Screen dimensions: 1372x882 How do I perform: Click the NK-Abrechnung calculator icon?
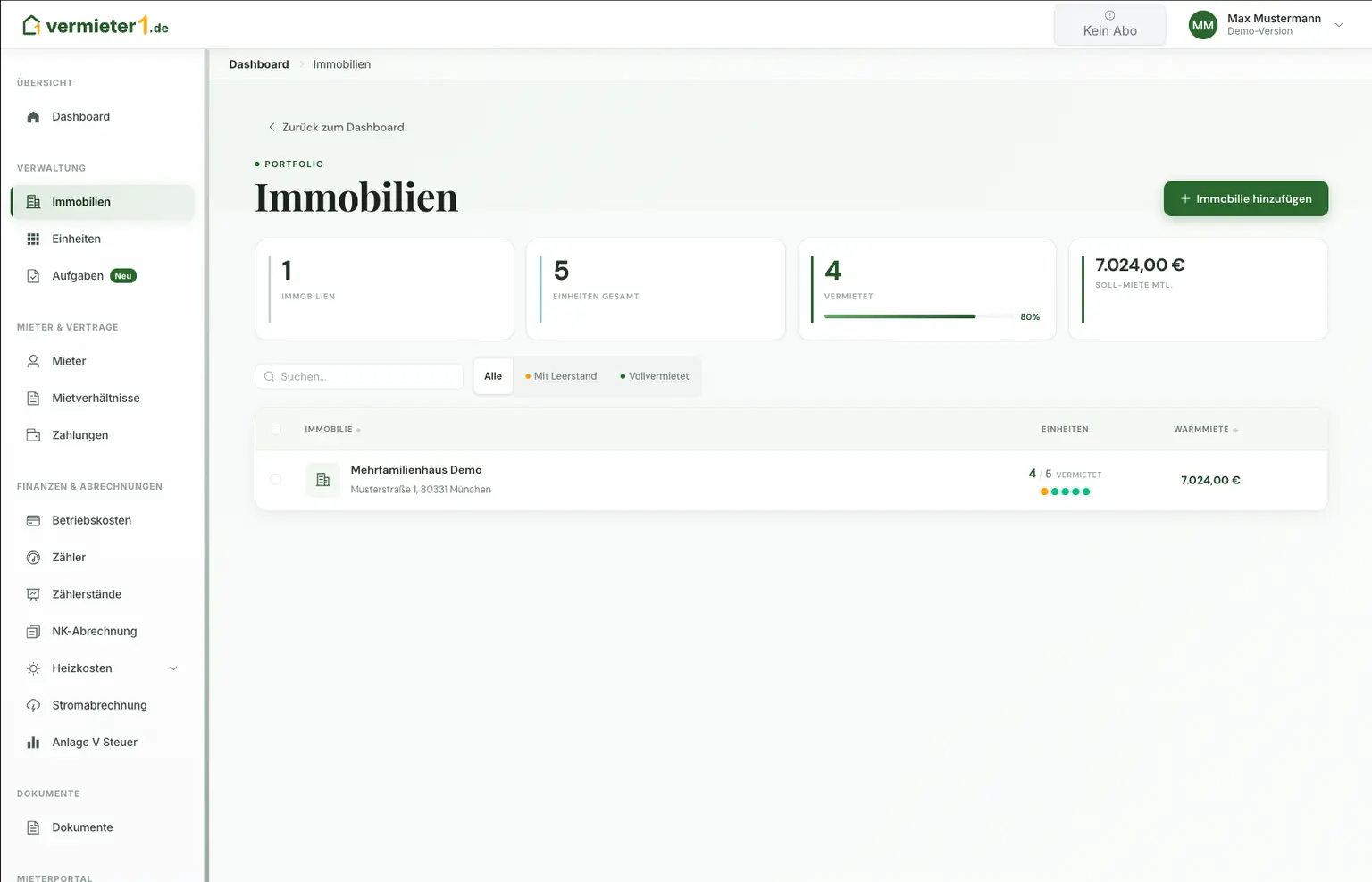click(x=33, y=632)
